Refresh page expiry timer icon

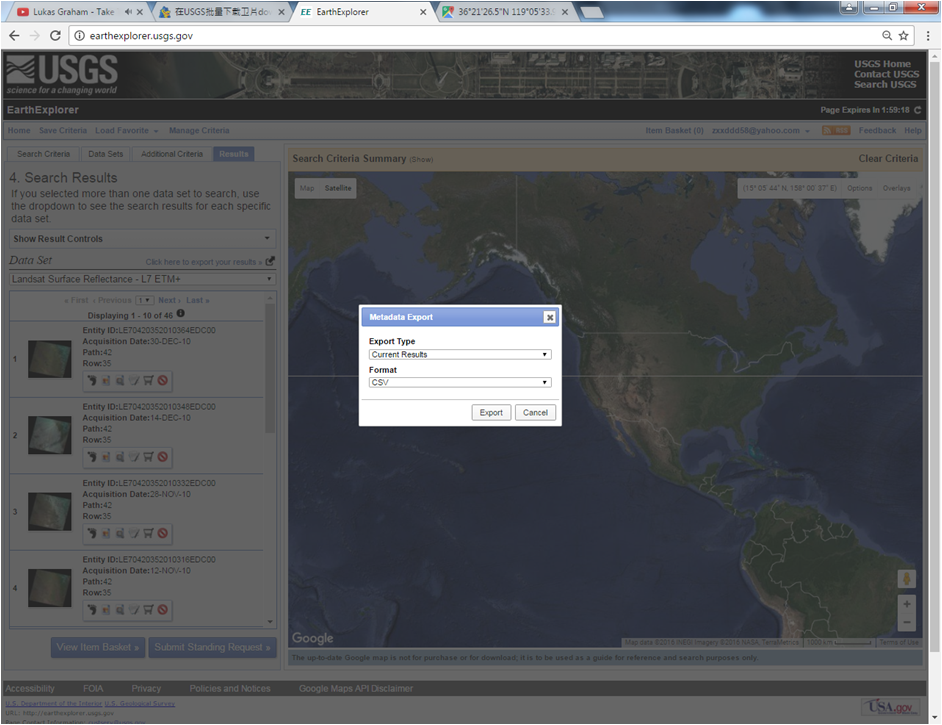917,110
